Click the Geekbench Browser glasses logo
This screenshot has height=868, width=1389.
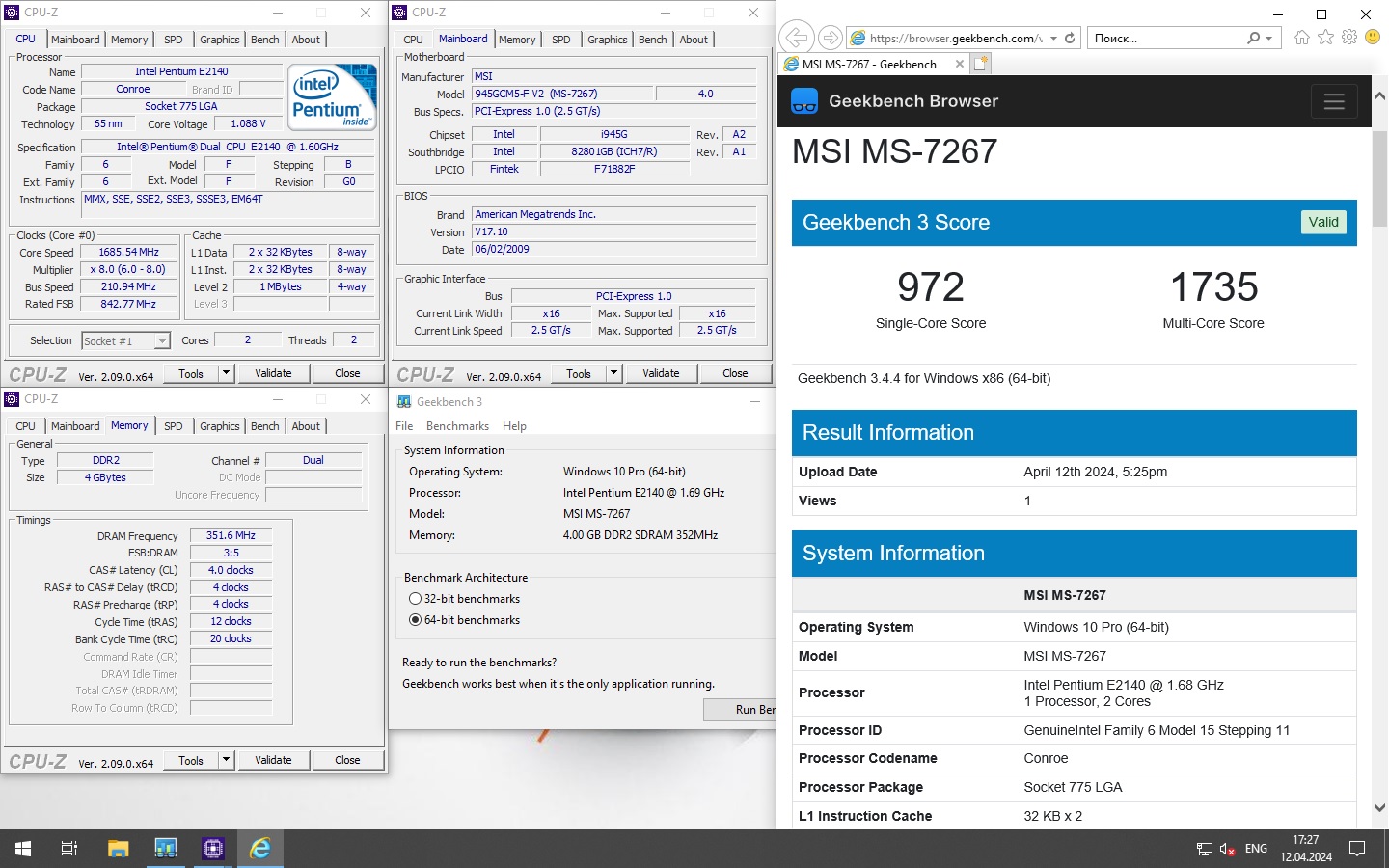[804, 101]
